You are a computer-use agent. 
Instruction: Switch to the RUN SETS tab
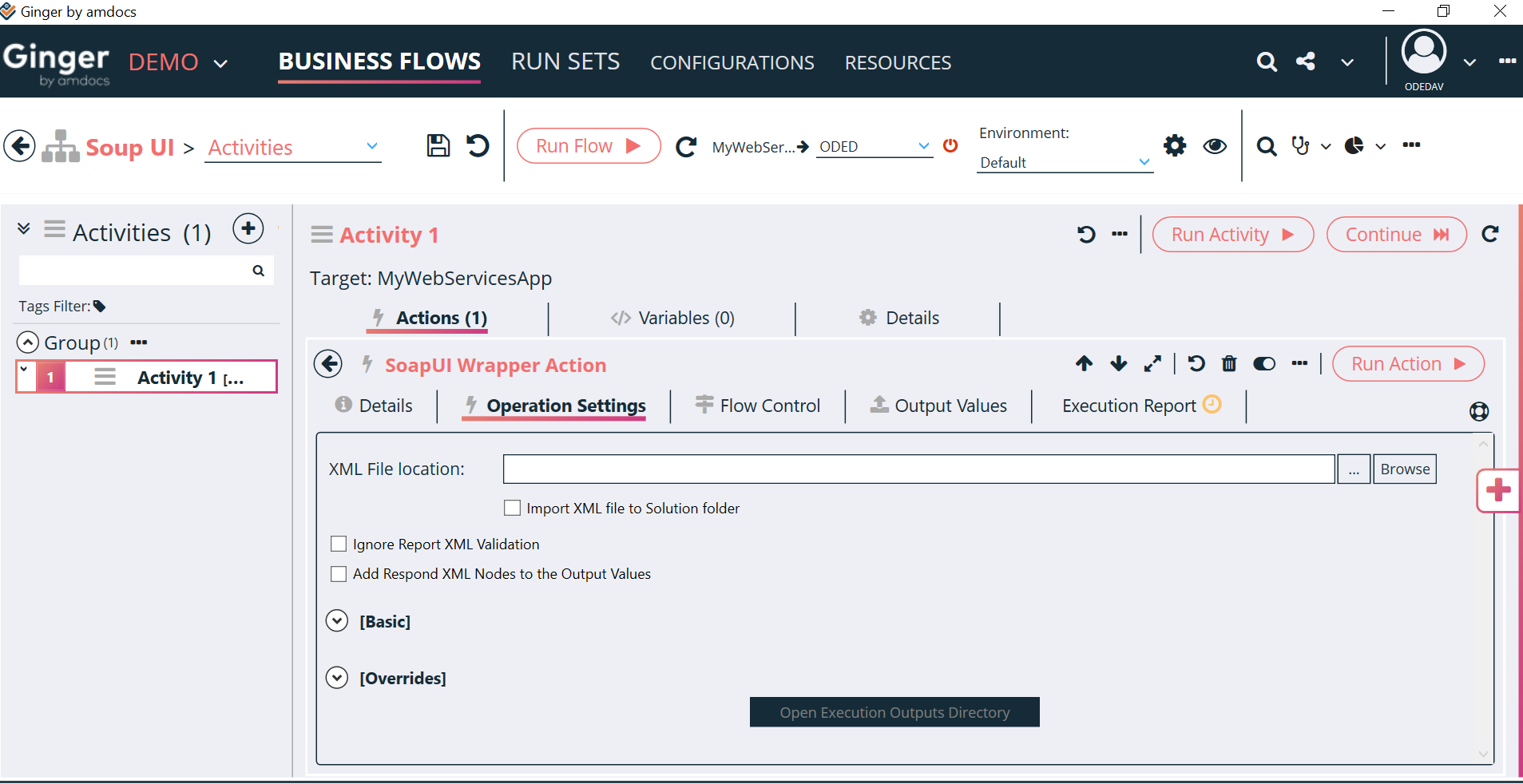[565, 61]
